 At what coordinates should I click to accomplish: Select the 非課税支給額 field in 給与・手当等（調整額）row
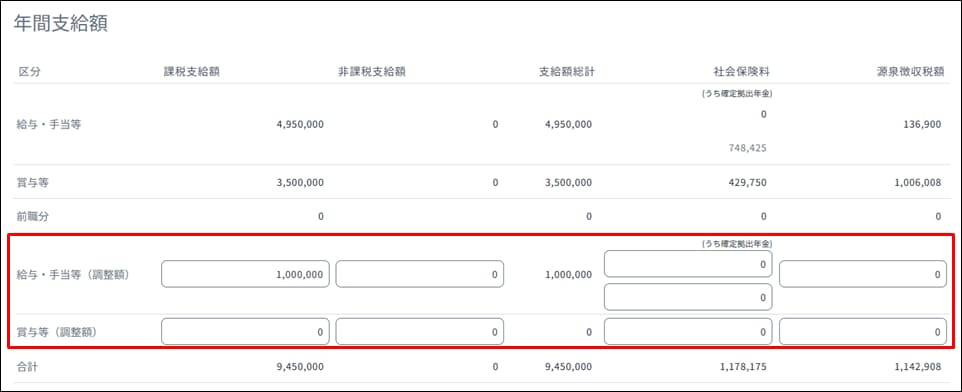click(x=420, y=274)
